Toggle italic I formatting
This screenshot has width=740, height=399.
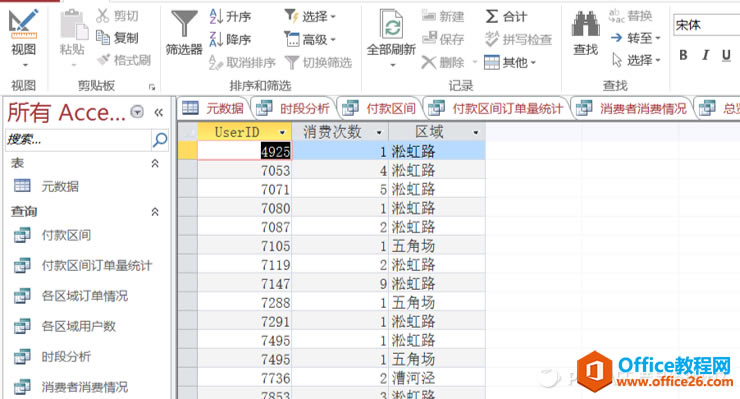coord(705,55)
